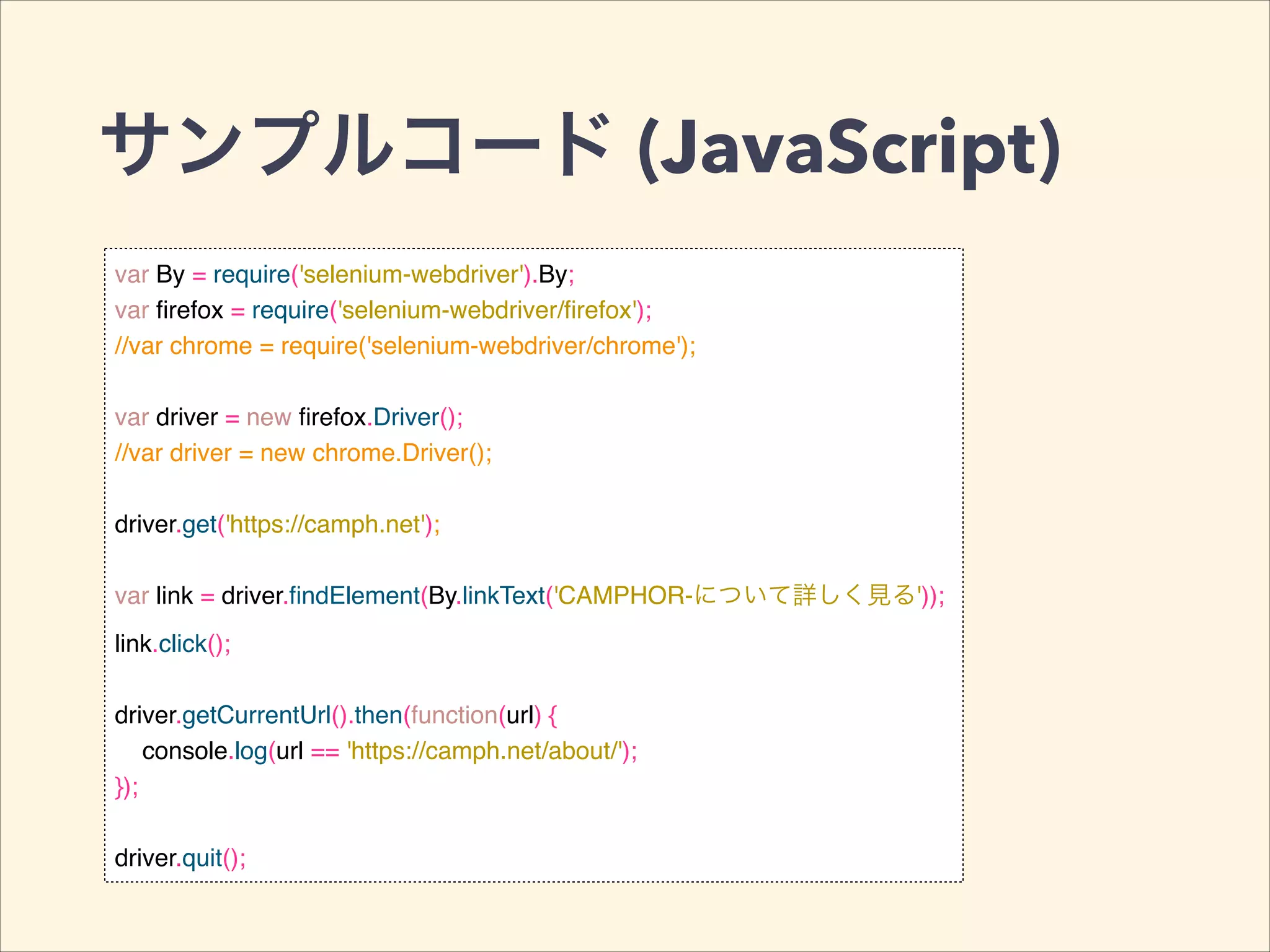Click the line 'link.click();'

pos(172,644)
